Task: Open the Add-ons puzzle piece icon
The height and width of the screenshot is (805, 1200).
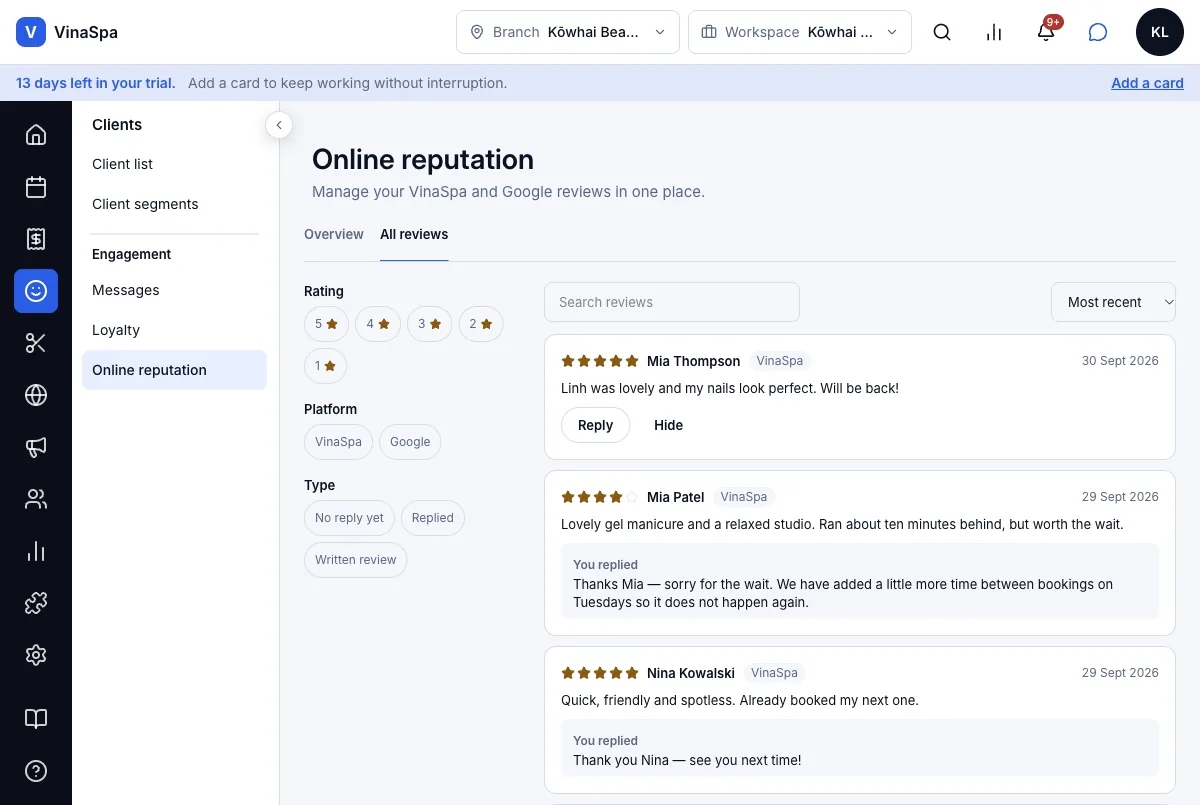Action: pos(36,603)
